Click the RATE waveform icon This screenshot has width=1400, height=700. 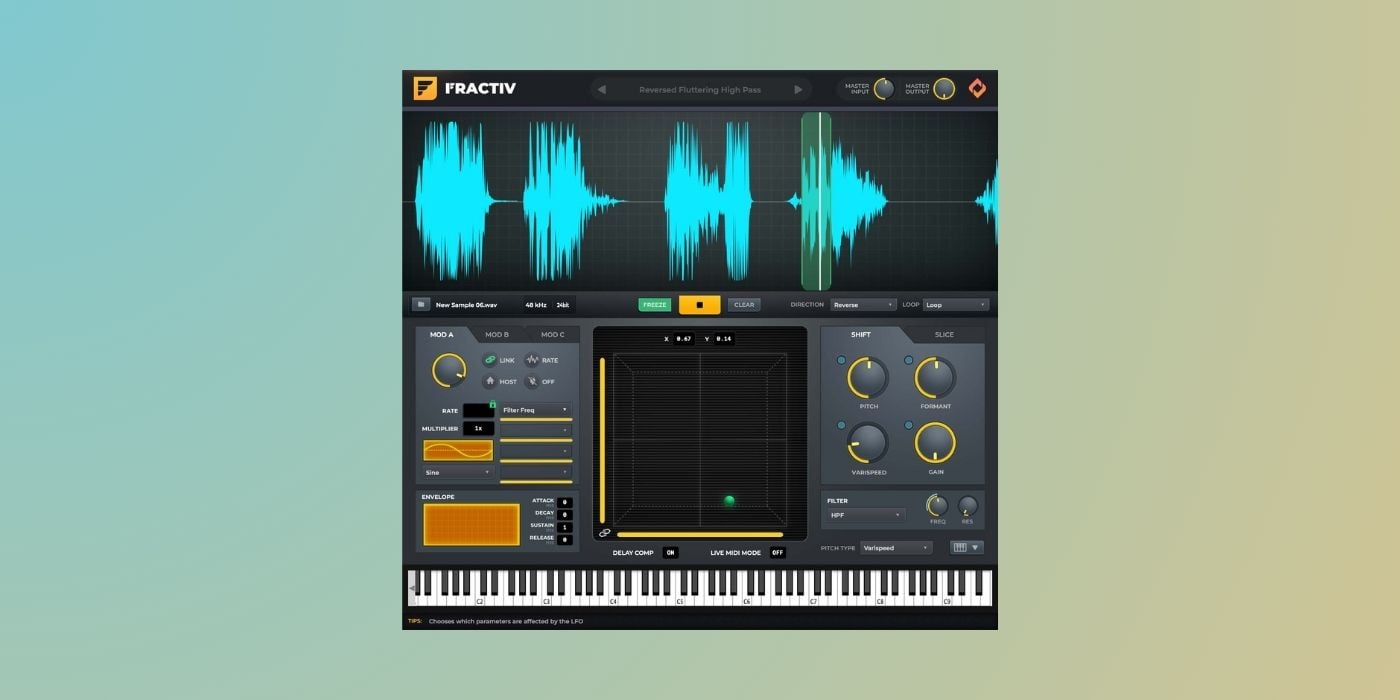(x=532, y=360)
